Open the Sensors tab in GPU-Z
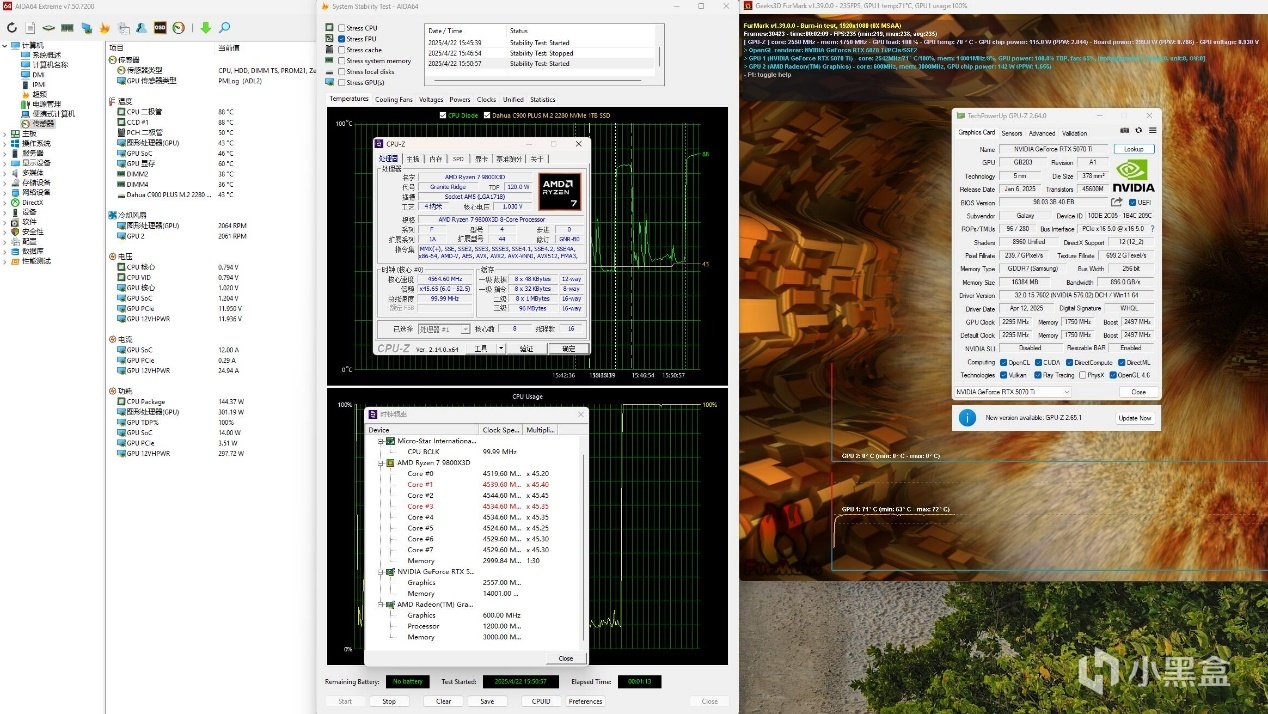The width and height of the screenshot is (1268, 714). tap(1011, 132)
